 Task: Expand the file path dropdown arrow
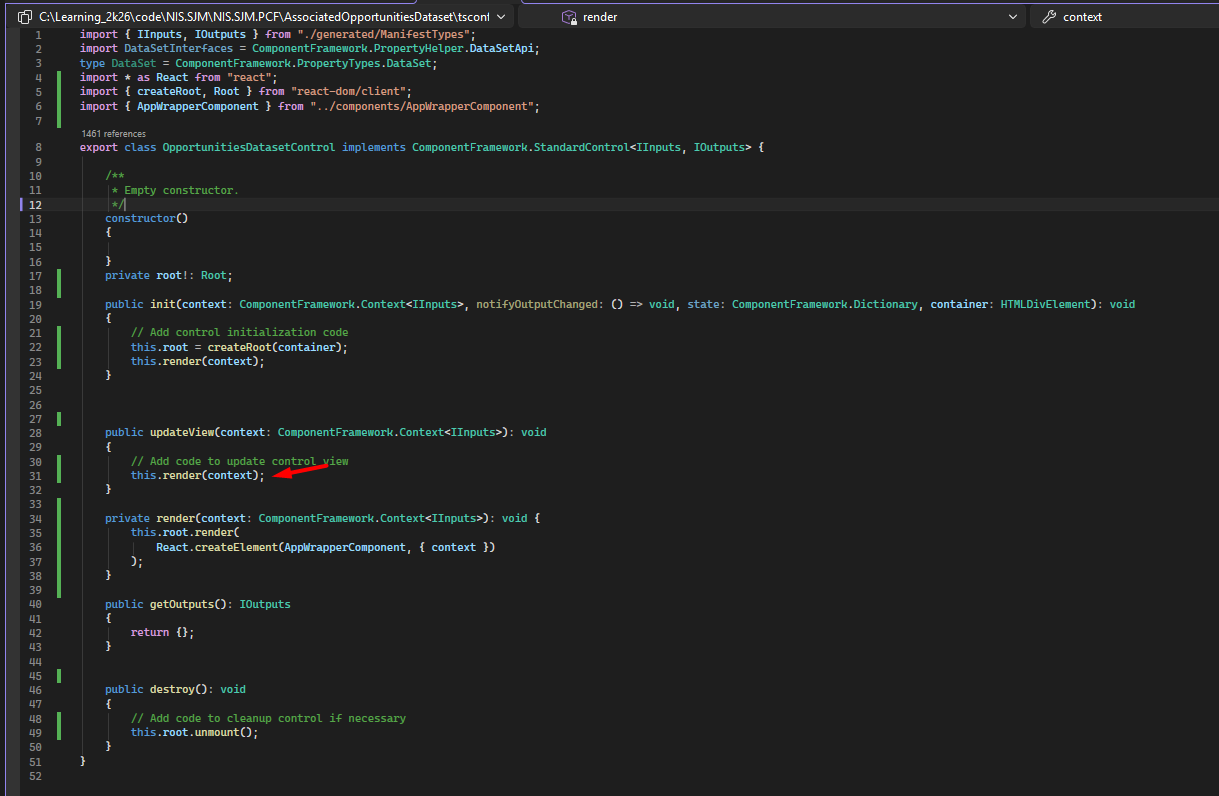(501, 17)
